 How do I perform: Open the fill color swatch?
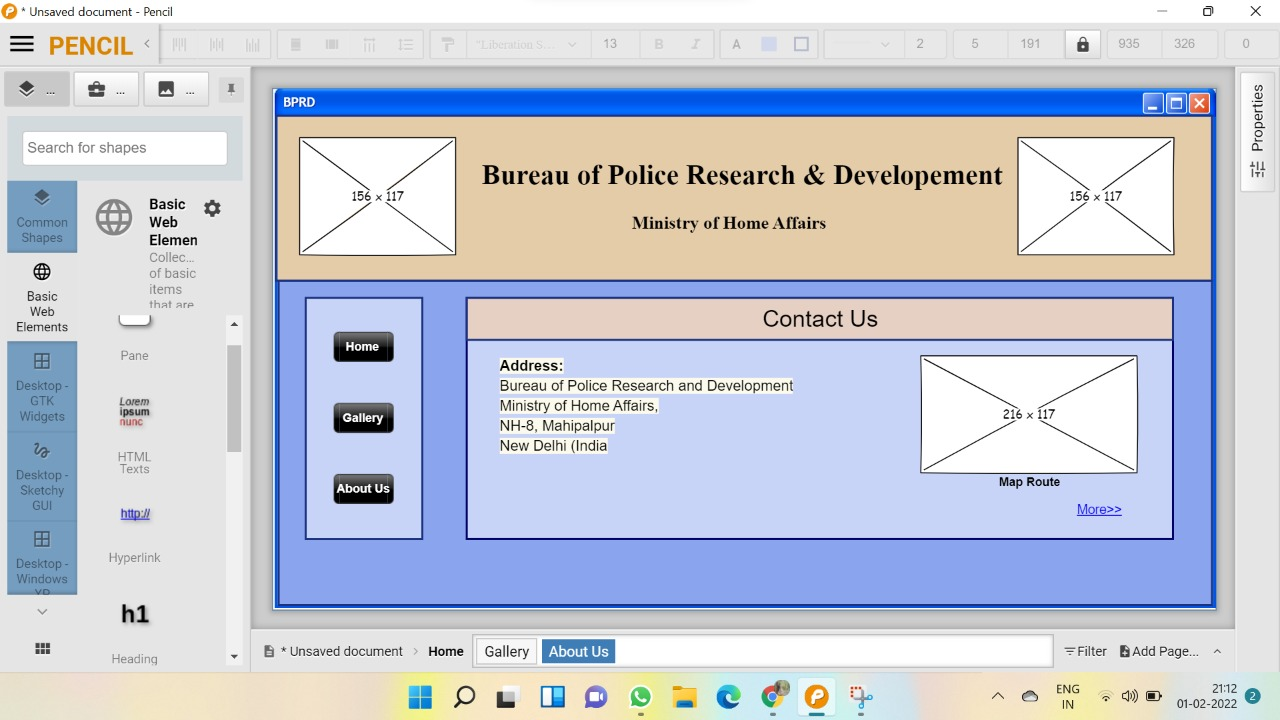pos(769,44)
